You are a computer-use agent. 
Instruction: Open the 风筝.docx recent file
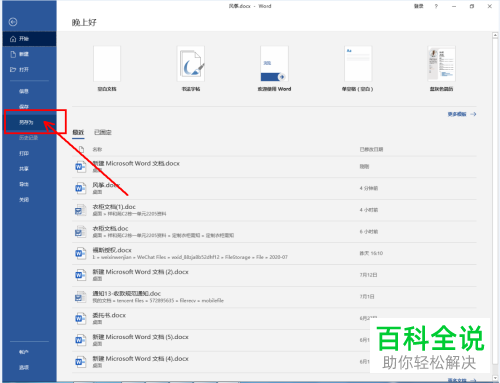pyautogui.click(x=274, y=188)
